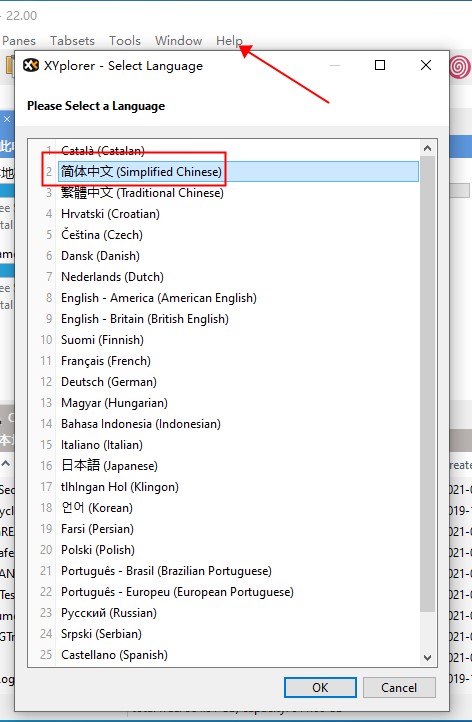Screen dimensions: 472x722
Task: Open the Window menu
Action: tap(179, 41)
